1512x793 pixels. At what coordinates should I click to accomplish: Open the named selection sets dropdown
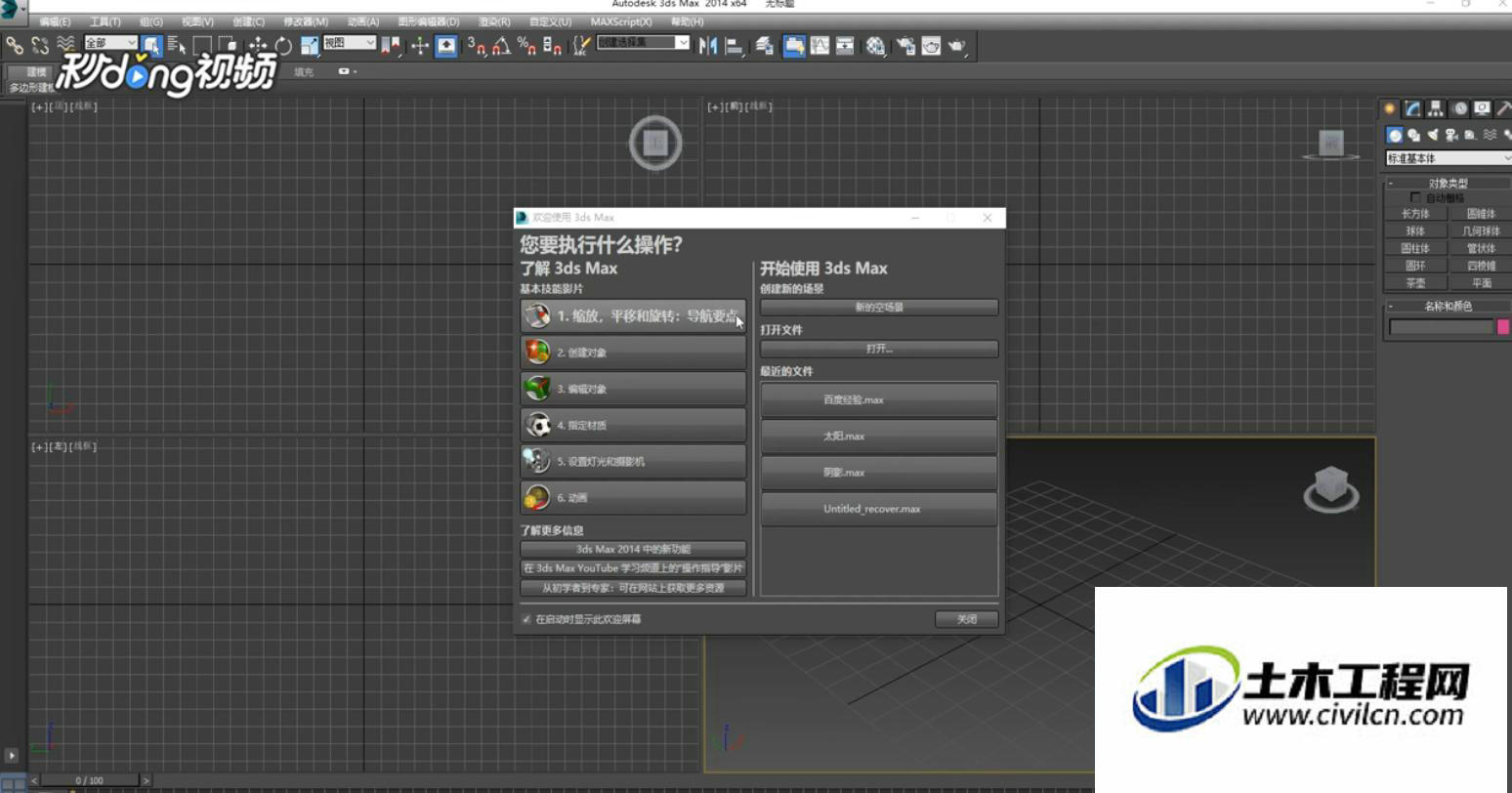[x=644, y=42]
